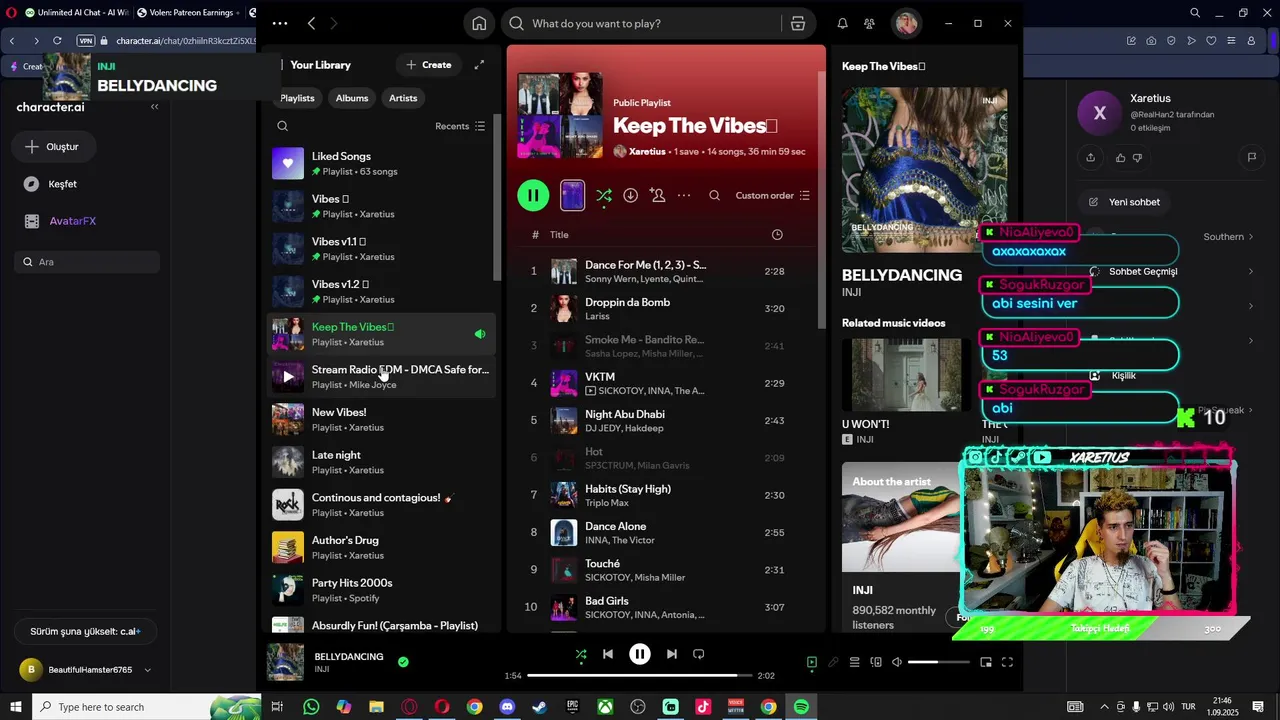Enter Spotify full screen mode
Image resolution: width=1280 pixels, height=720 pixels.
click(1007, 662)
